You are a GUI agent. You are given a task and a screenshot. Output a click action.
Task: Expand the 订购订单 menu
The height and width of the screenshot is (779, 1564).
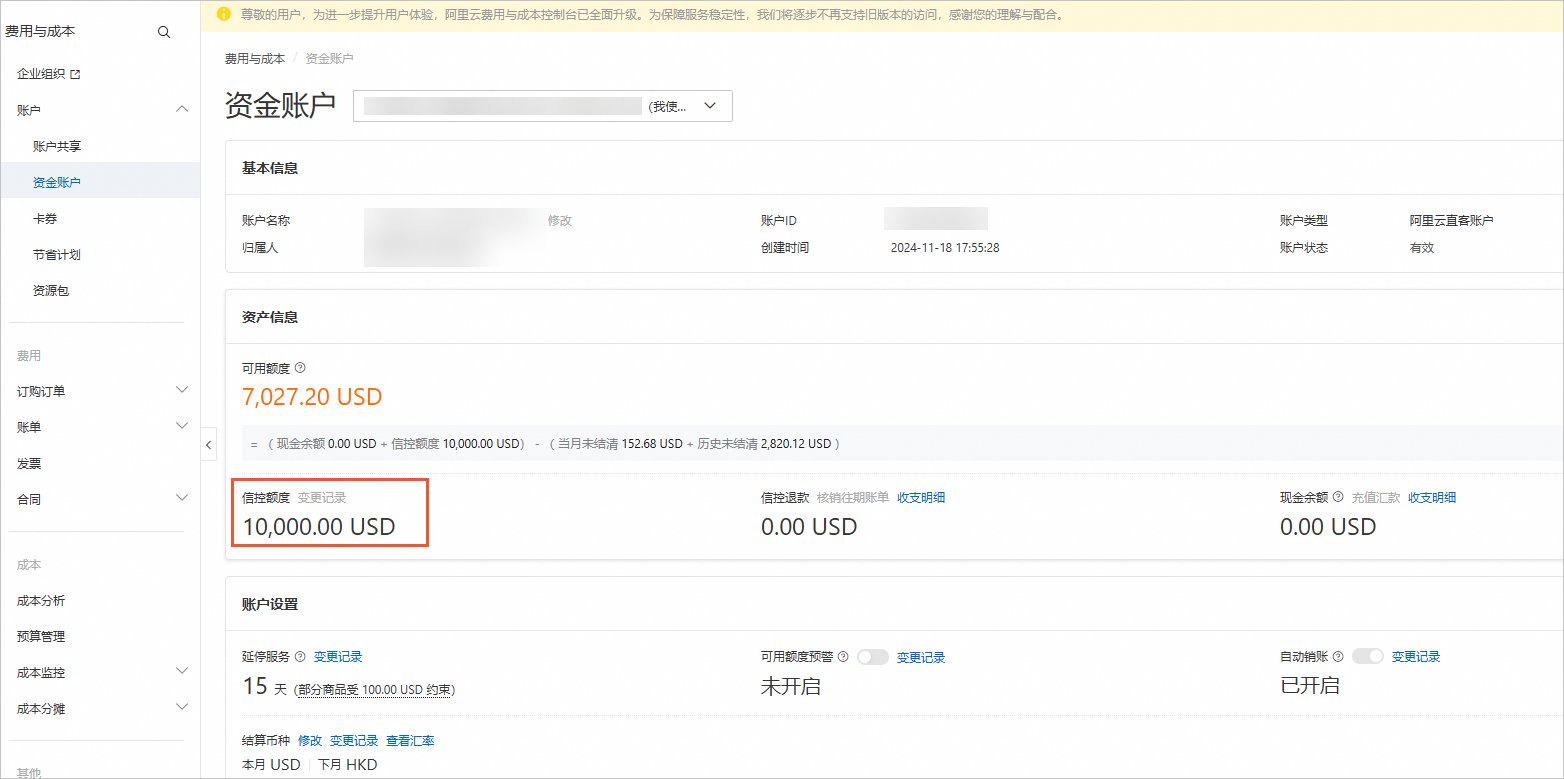(182, 390)
